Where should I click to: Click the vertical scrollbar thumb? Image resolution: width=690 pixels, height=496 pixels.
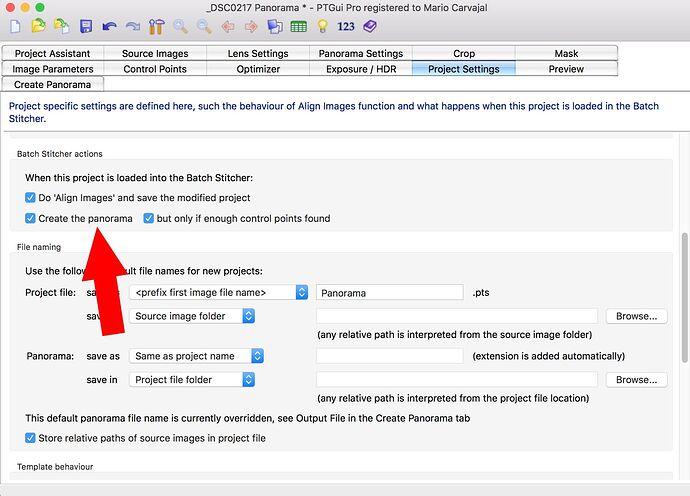pos(685,298)
